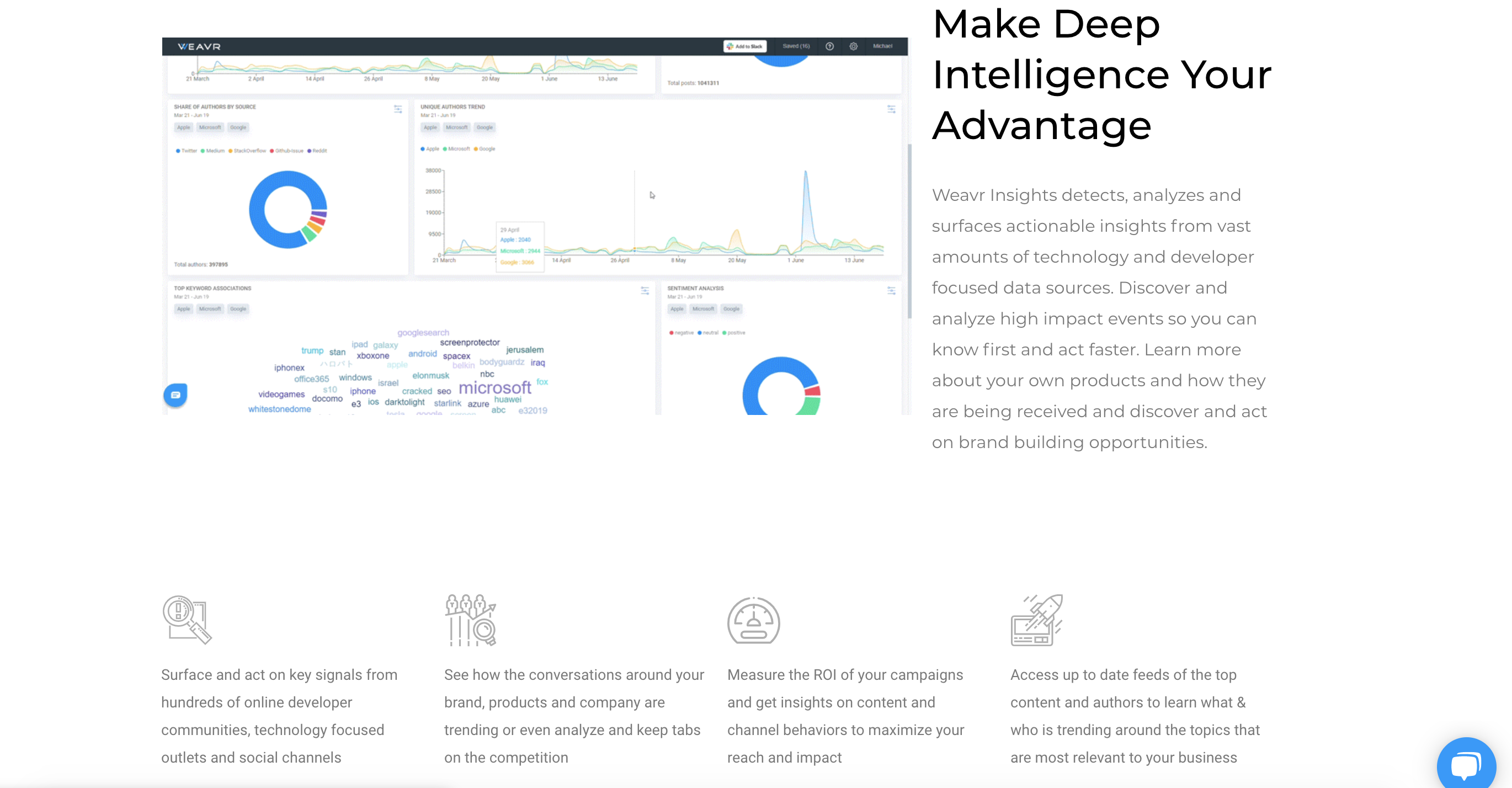1512x788 pixels.
Task: Select Apple tag in Unique Authors Trend
Action: 430,127
